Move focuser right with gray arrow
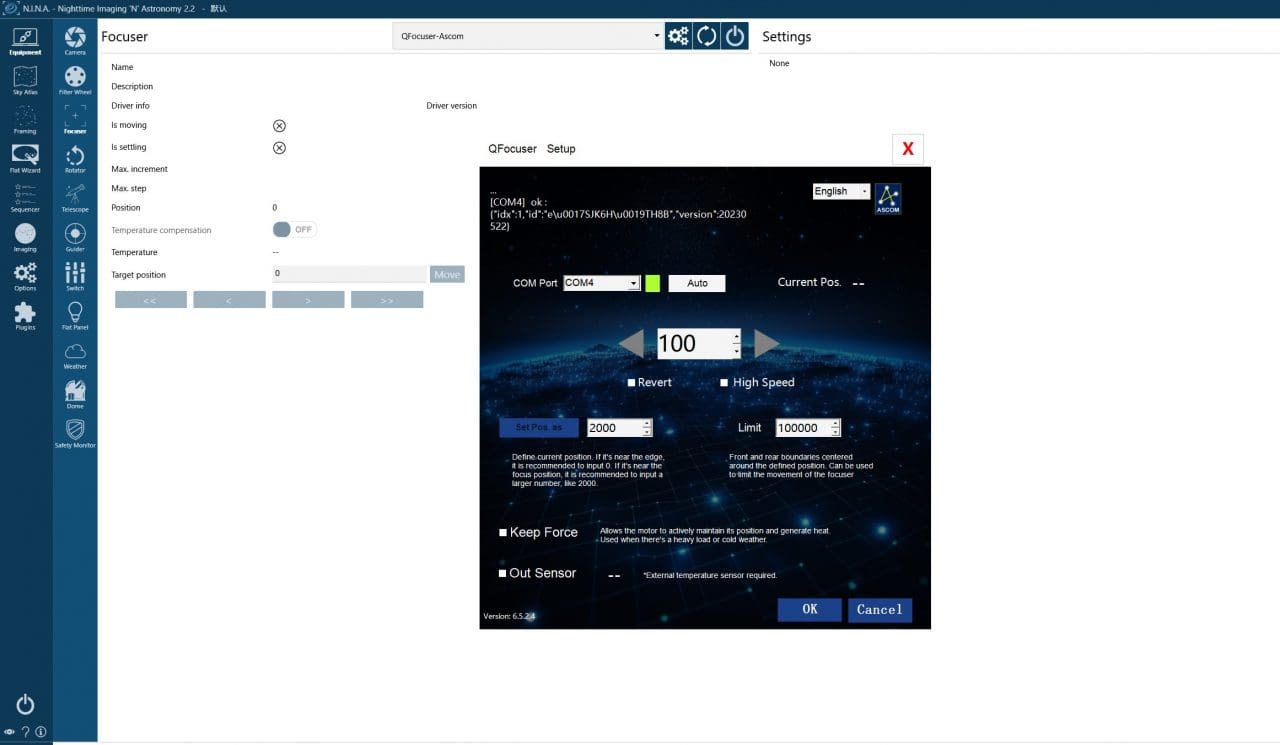1280x745 pixels. coord(766,344)
